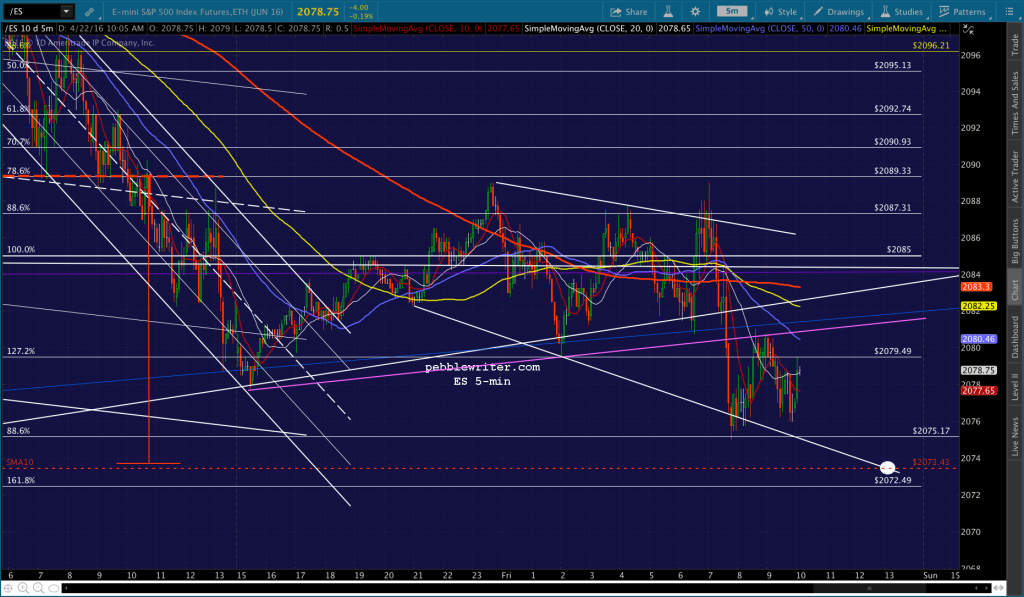1024x597 pixels.
Task: Open the 5m timeframe selector
Action: (x=733, y=11)
